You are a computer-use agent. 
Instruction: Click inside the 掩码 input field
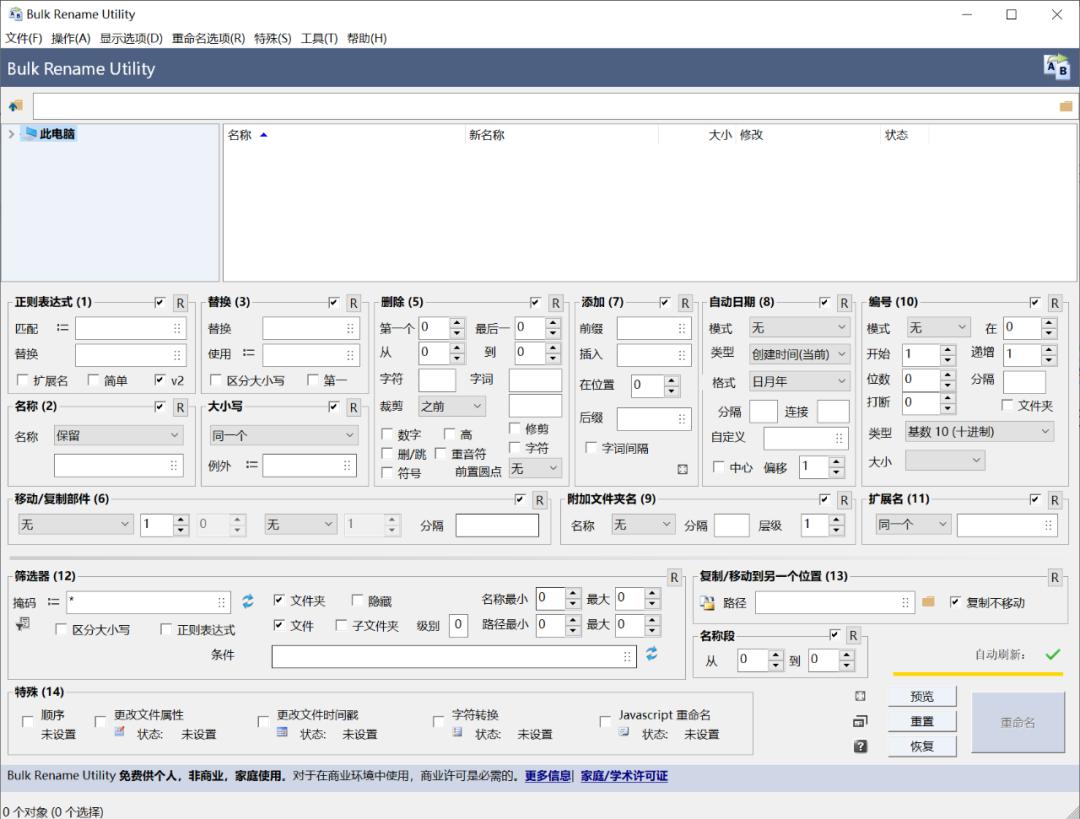point(145,602)
